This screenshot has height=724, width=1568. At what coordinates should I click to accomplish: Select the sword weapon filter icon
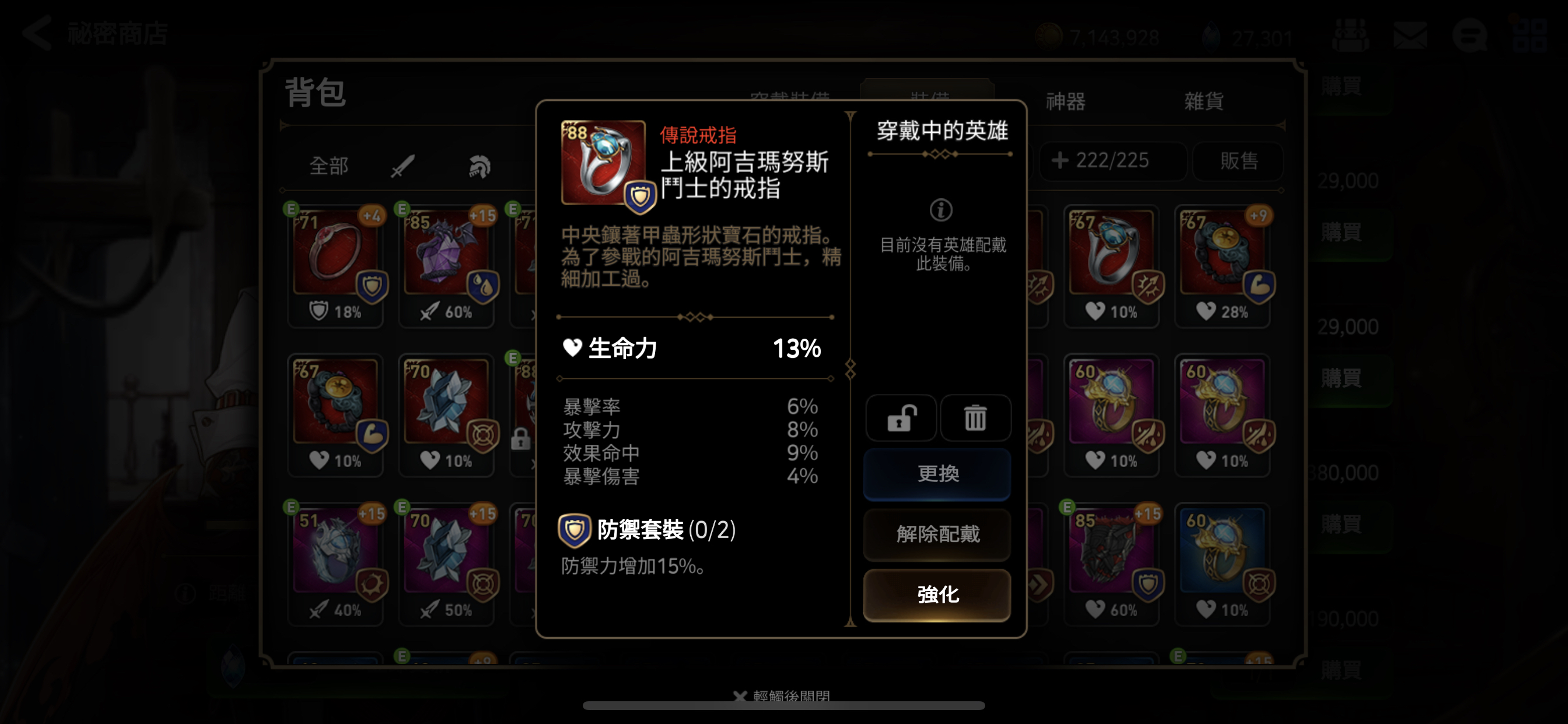402,166
